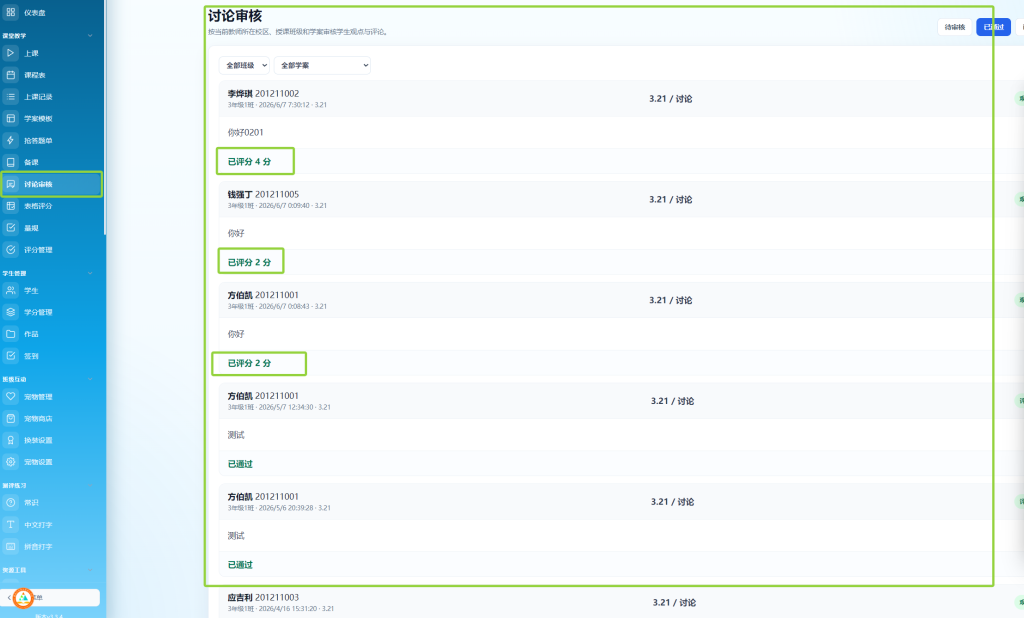Open the 上课记录 list icon
The height and width of the screenshot is (618, 1024).
(x=10, y=97)
